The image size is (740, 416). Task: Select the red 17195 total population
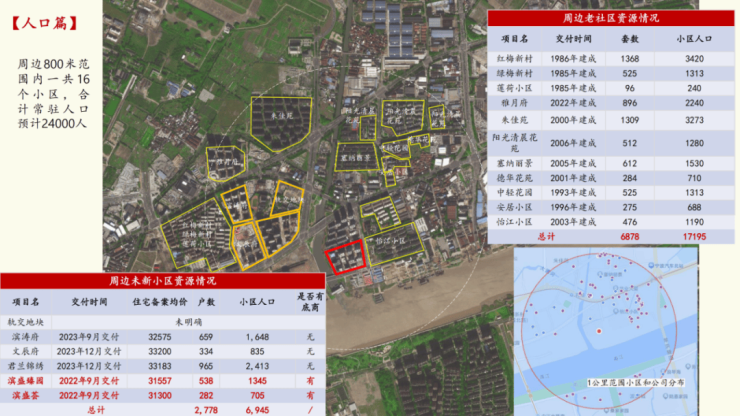694,237
